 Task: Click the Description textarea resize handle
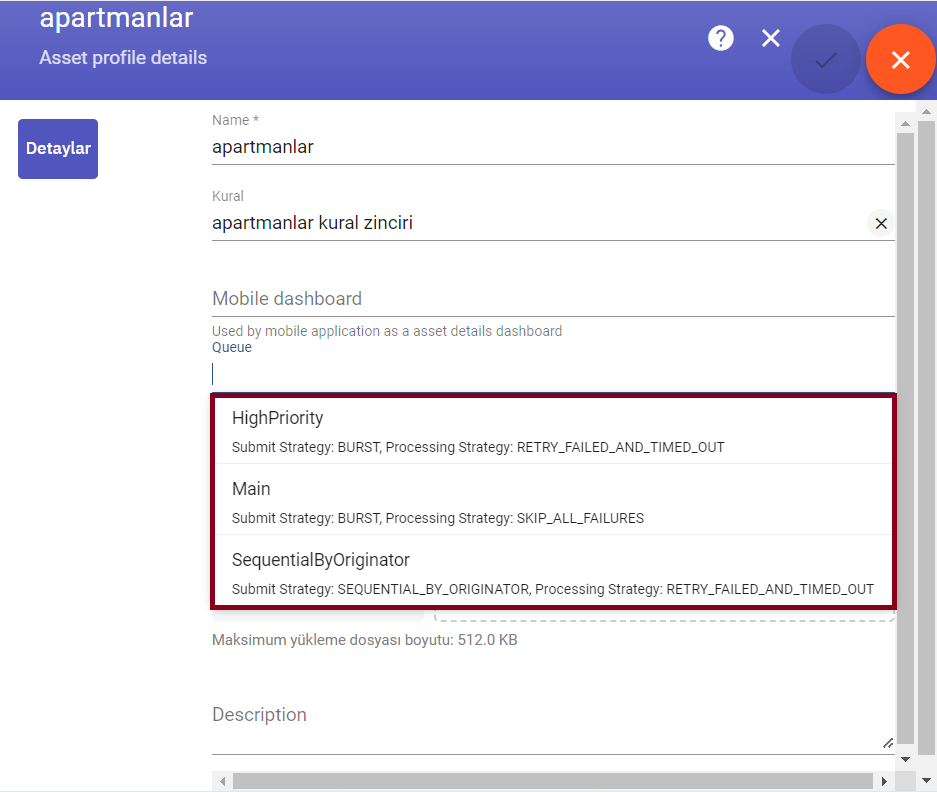point(888,743)
